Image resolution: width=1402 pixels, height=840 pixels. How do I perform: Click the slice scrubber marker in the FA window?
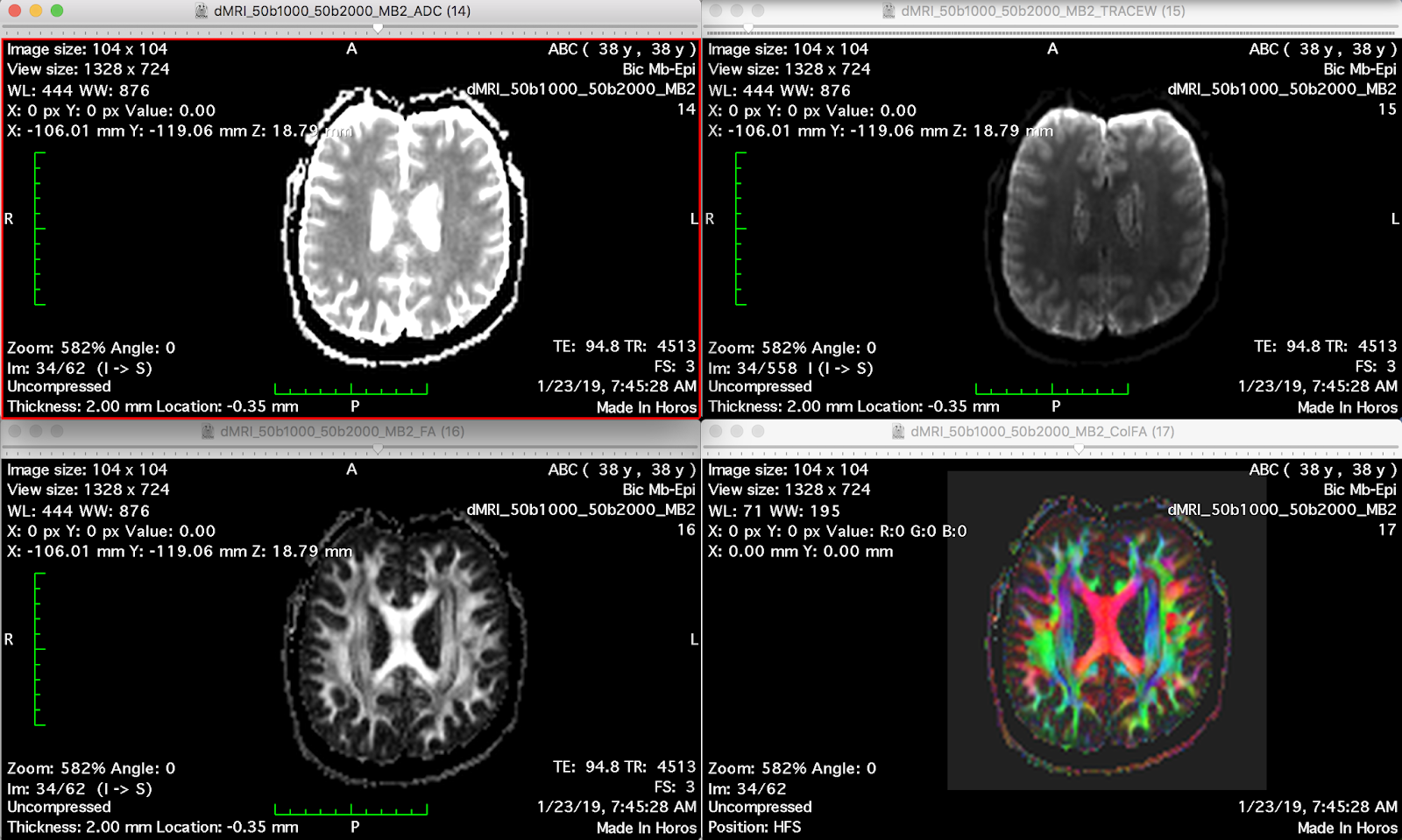click(377, 448)
